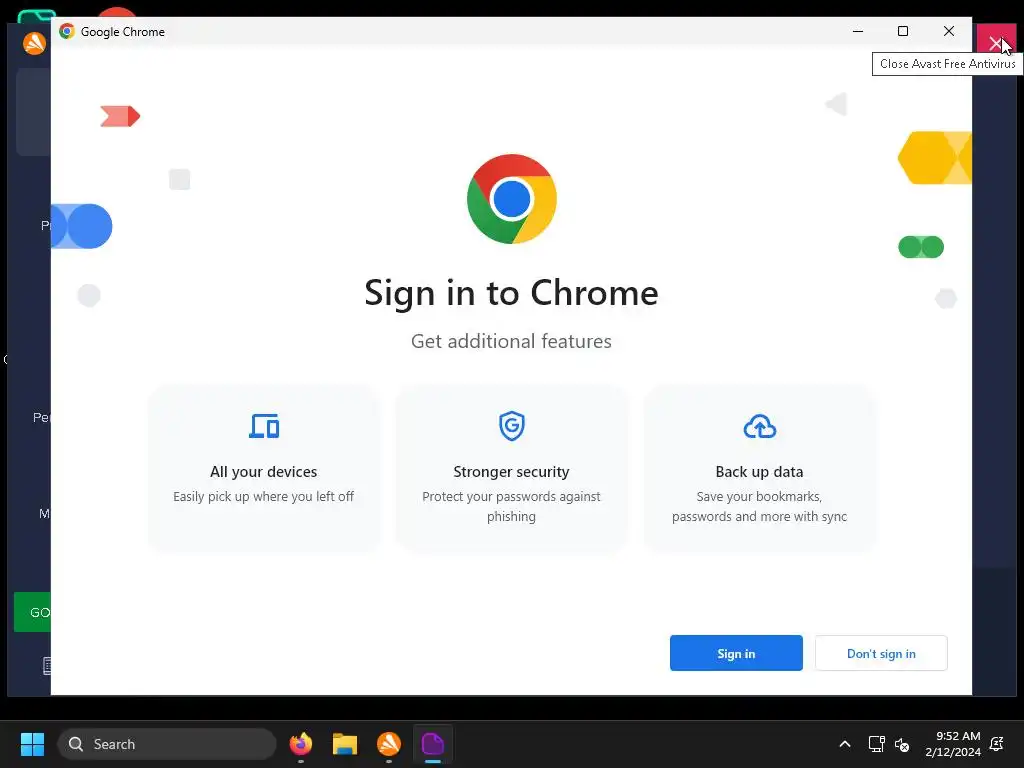Open Firefox from the taskbar

pos(300,744)
